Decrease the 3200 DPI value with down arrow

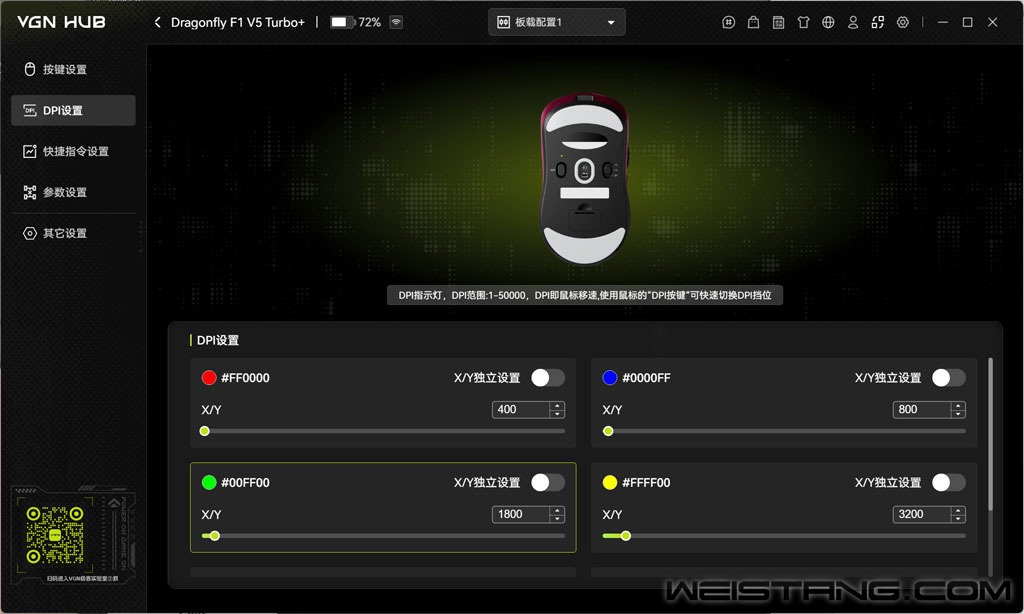pos(958,518)
